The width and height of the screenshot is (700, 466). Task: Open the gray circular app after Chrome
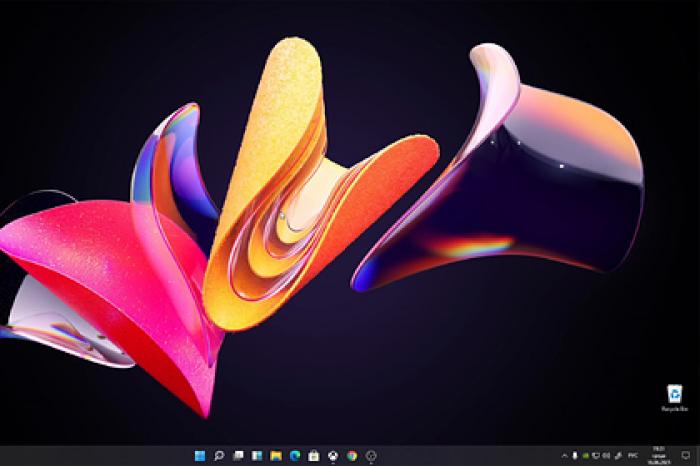371,456
